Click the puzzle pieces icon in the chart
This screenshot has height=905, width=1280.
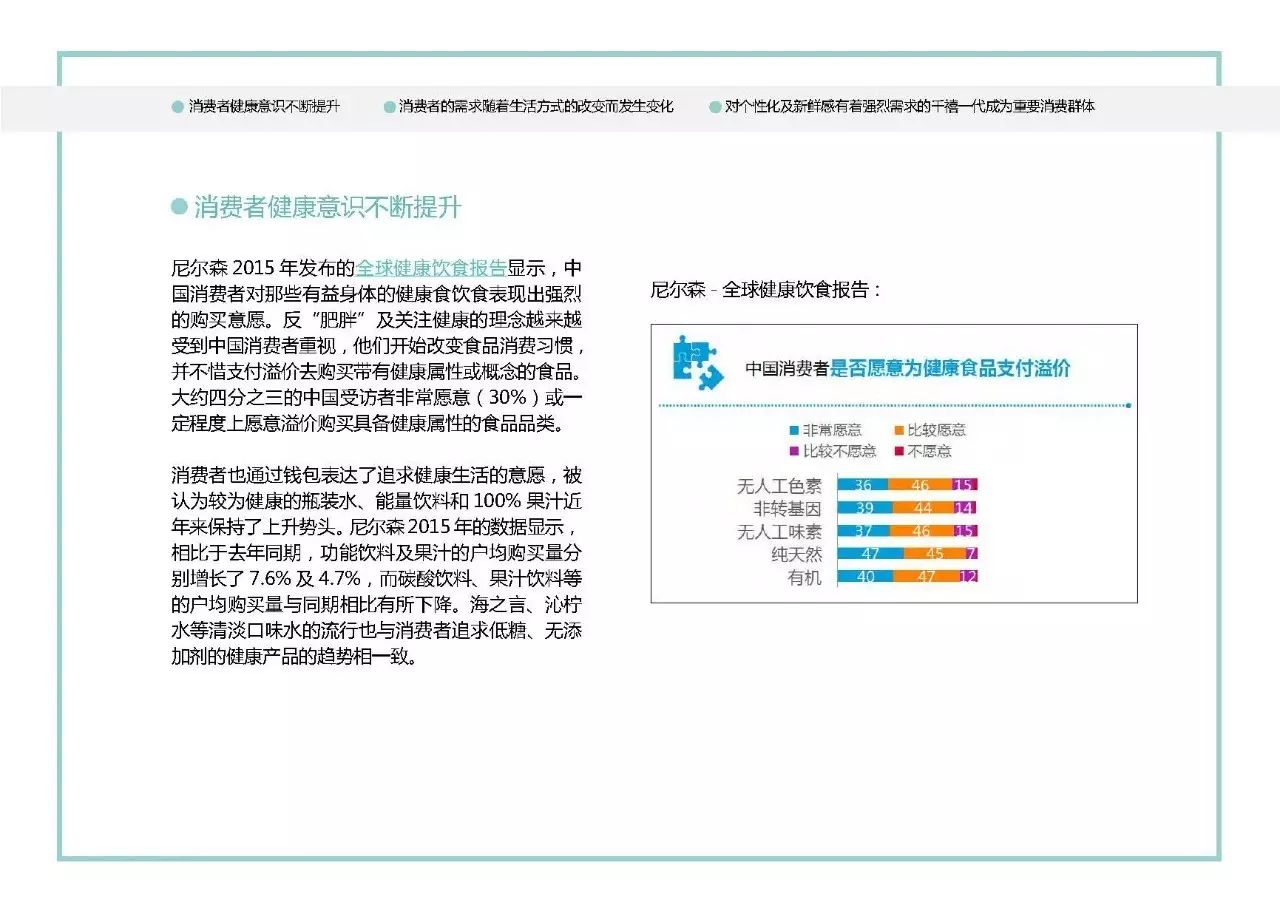698,362
